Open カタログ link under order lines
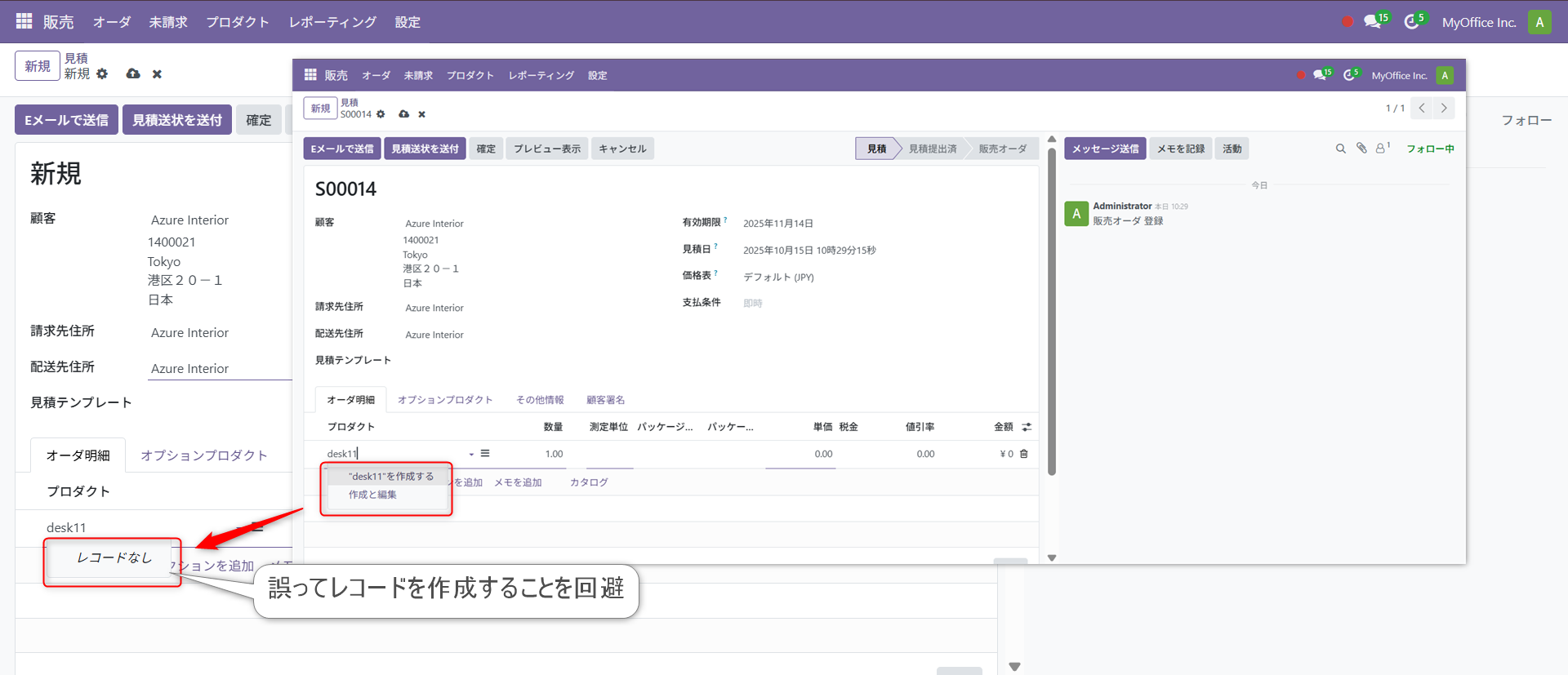The image size is (1568, 675). point(589,482)
